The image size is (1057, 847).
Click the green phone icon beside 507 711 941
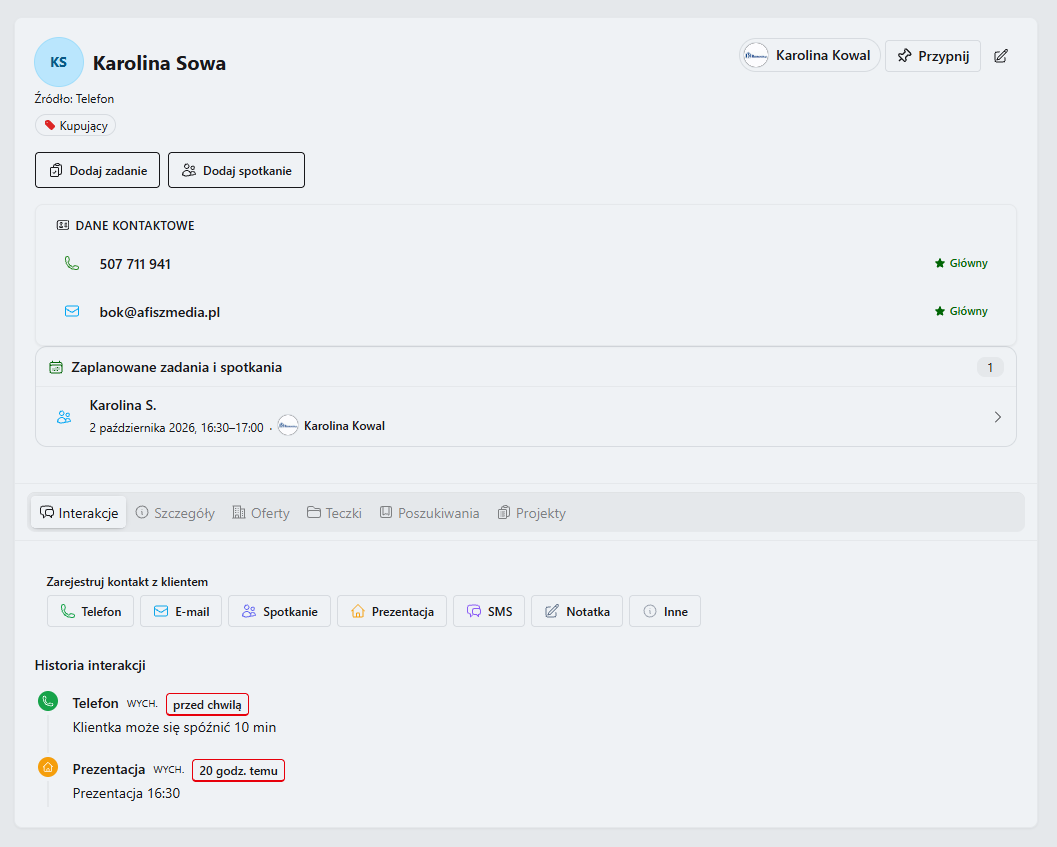pyautogui.click(x=71, y=263)
